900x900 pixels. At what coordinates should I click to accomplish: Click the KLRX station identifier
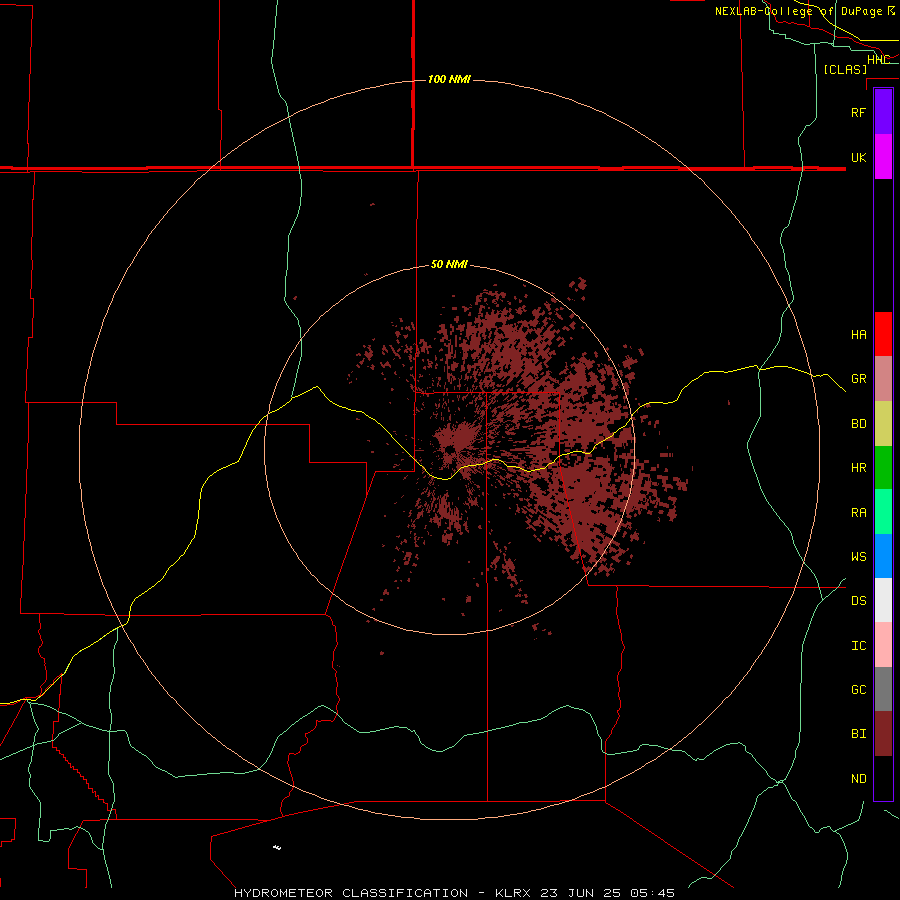513,893
